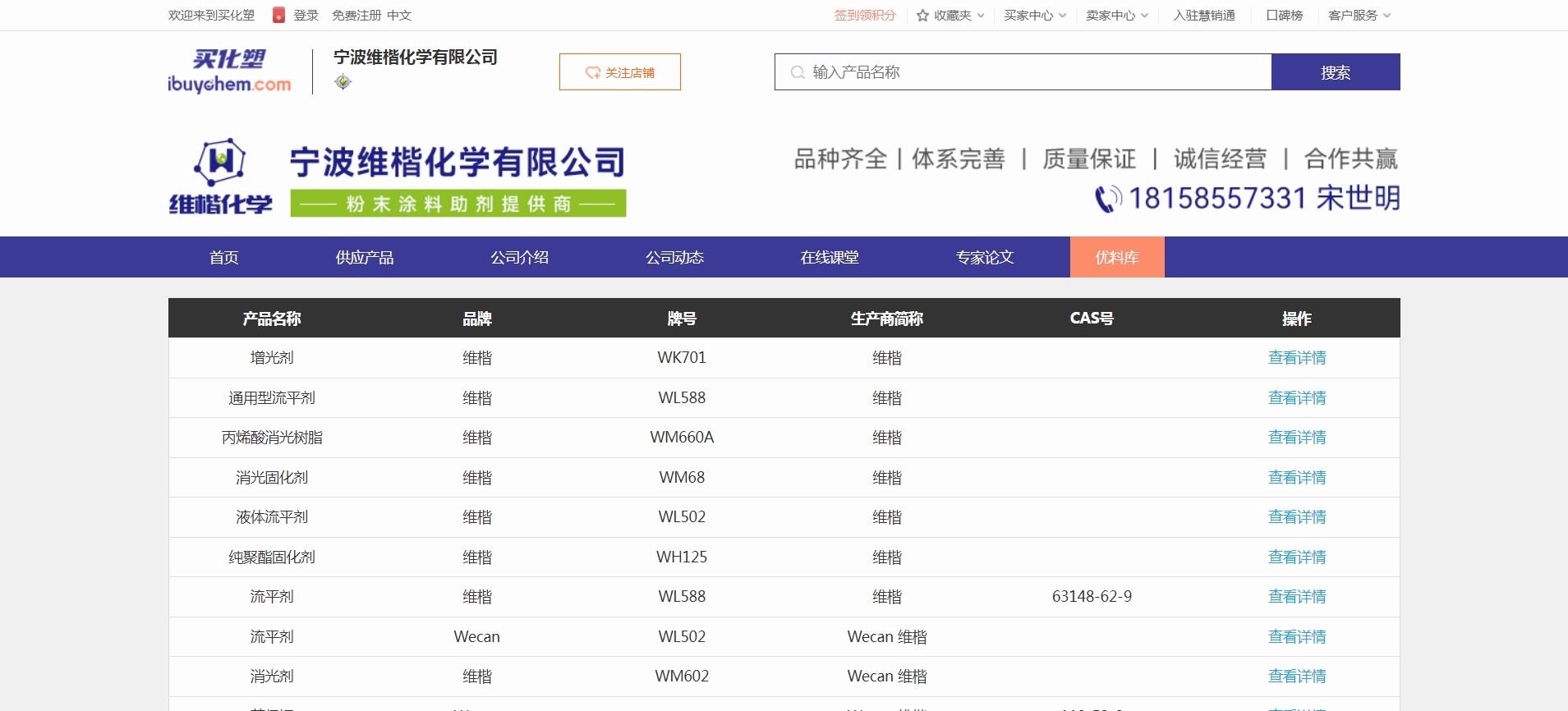The image size is (1568, 711).
Task: Click the 63148-62-9 CAS number cell
Action: [x=1092, y=597]
